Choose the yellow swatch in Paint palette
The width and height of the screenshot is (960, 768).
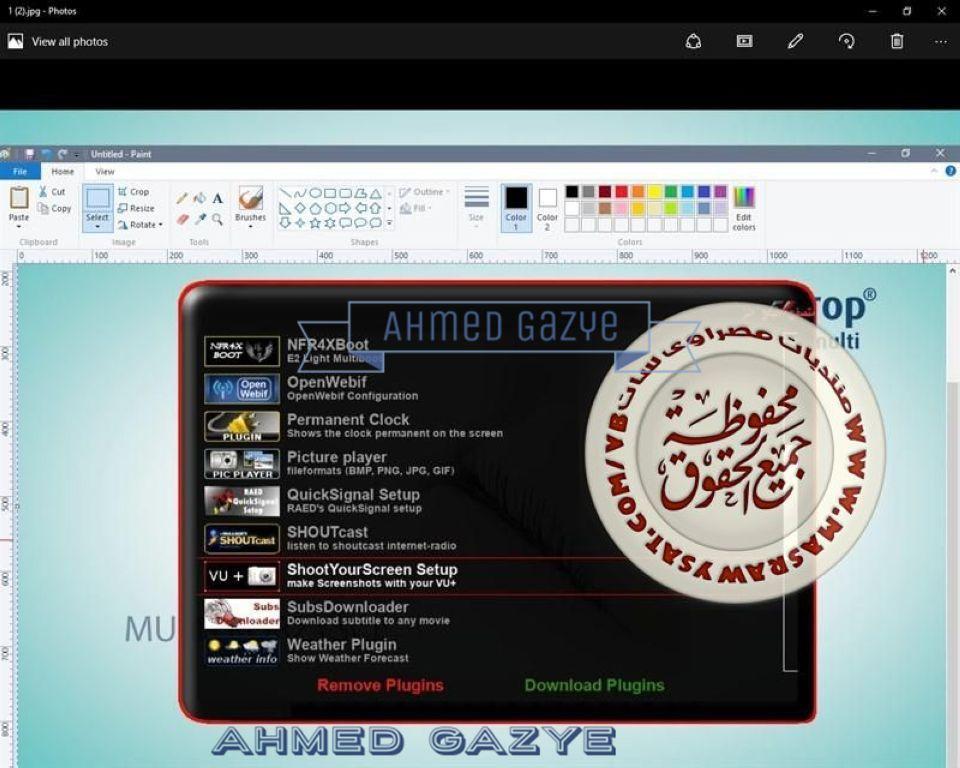click(x=654, y=192)
